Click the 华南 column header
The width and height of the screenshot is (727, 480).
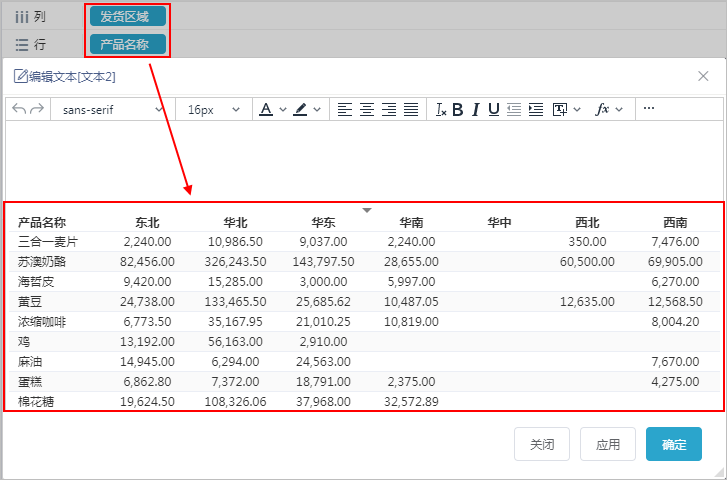pos(412,223)
